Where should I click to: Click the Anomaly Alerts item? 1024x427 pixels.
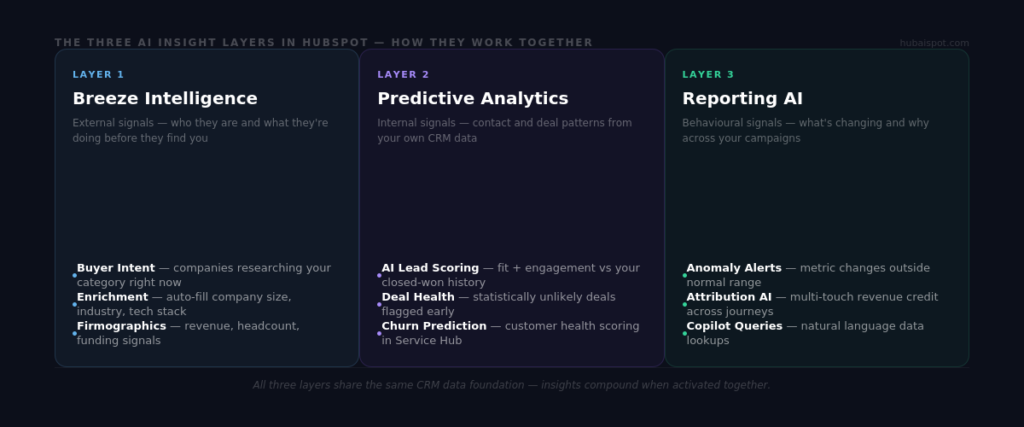[808, 275]
